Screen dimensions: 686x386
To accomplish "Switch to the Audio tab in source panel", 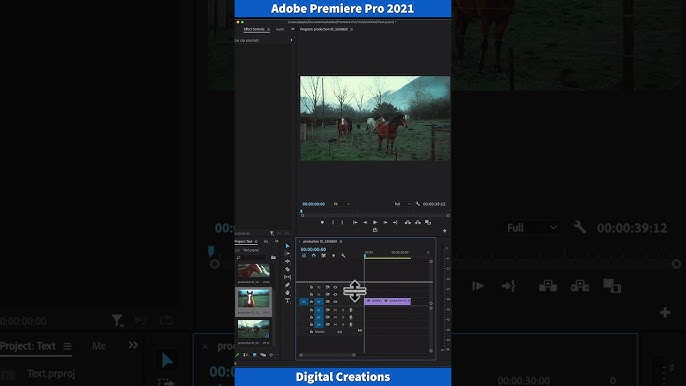I will coord(280,29).
